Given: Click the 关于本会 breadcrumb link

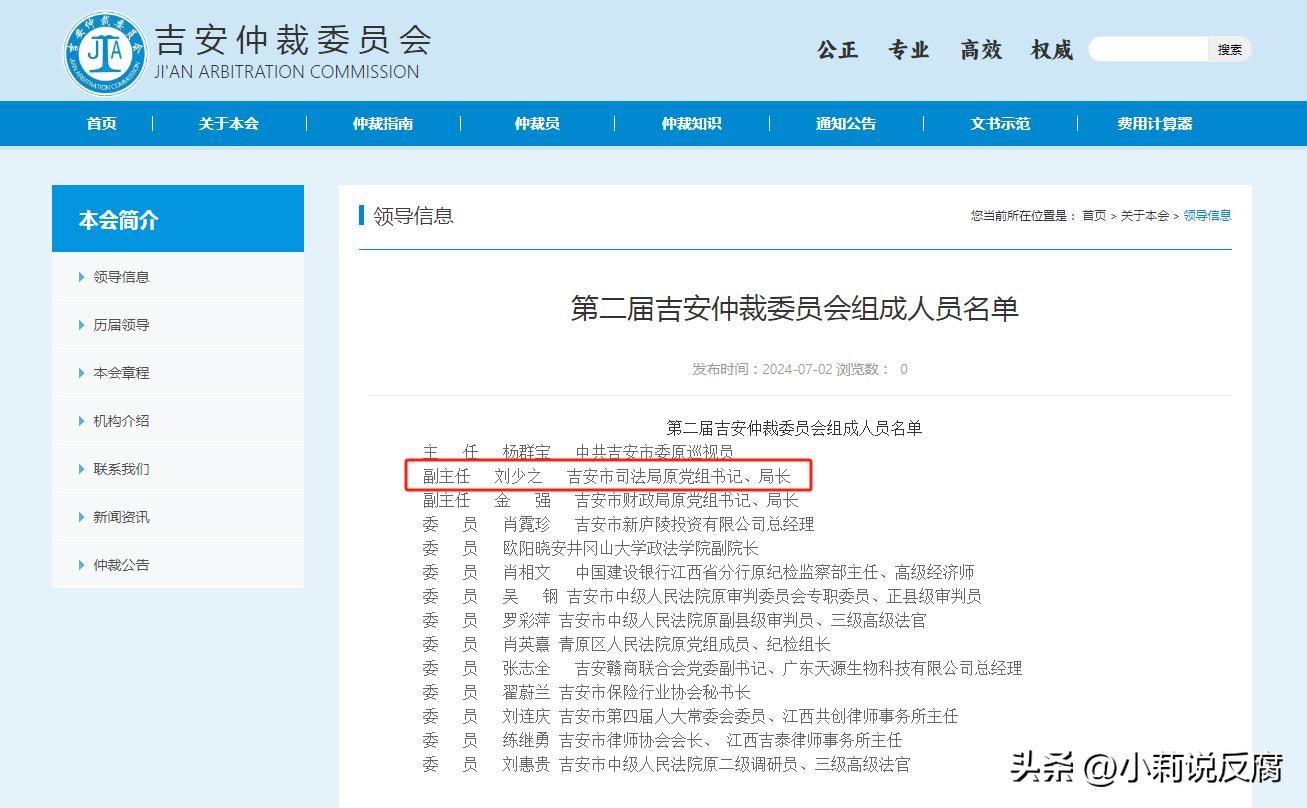Looking at the screenshot, I should point(1144,216).
